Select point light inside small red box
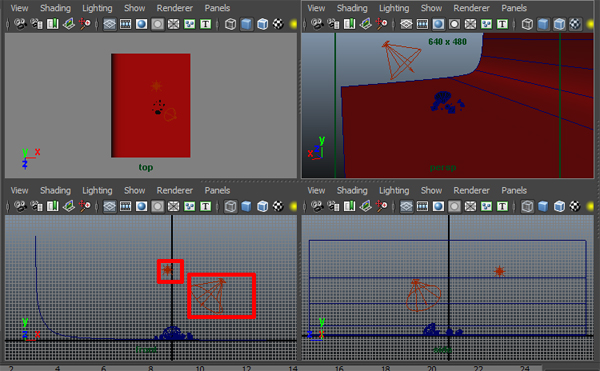Screen dimensions: 600x371 (x=167, y=270)
